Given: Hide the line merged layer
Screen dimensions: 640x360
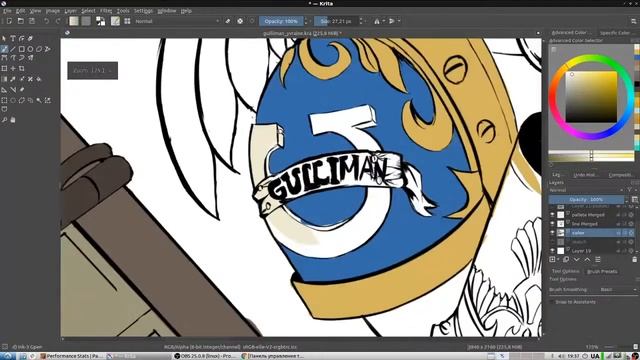Looking at the screenshot, I should click(552, 224).
